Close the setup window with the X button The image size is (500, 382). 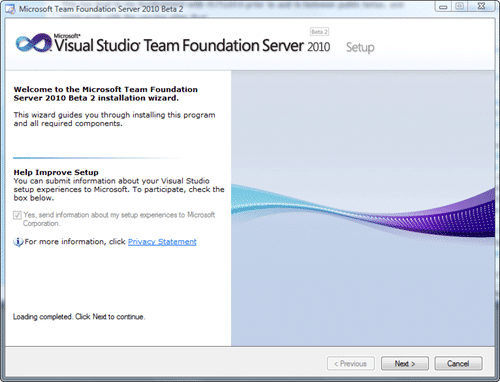(x=481, y=6)
